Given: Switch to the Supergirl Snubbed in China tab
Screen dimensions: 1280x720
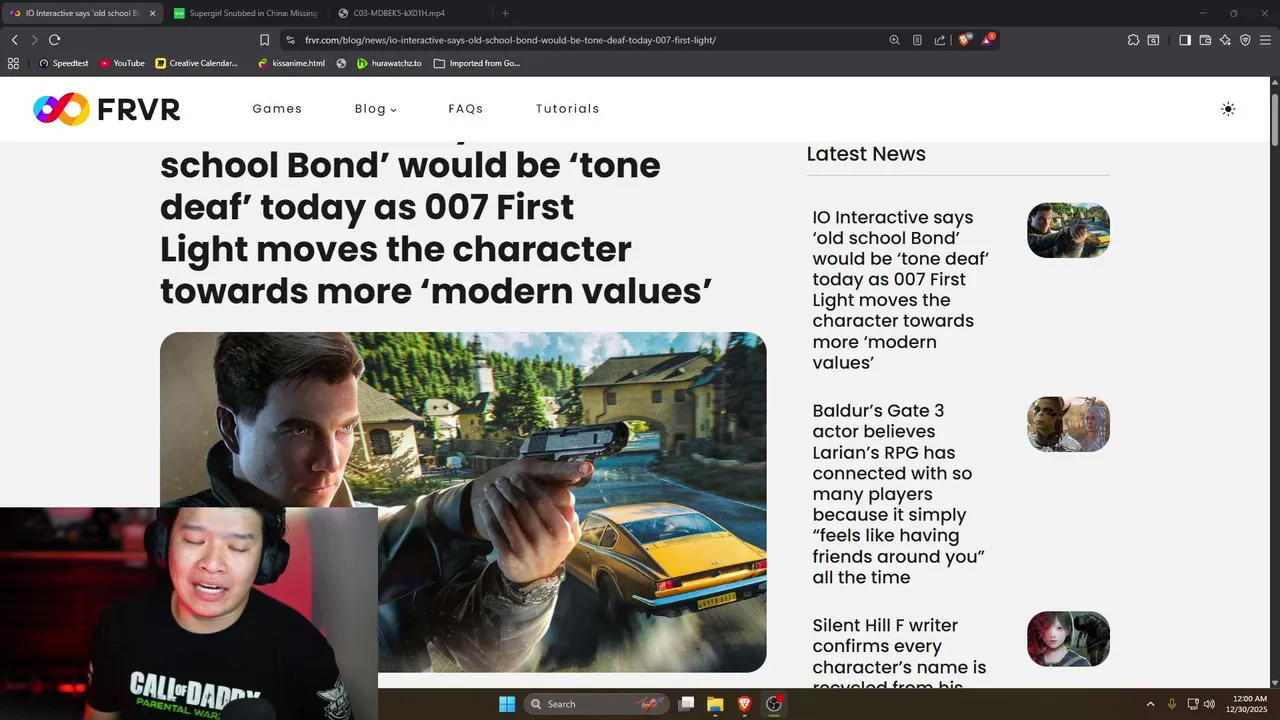Looking at the screenshot, I should click(245, 13).
